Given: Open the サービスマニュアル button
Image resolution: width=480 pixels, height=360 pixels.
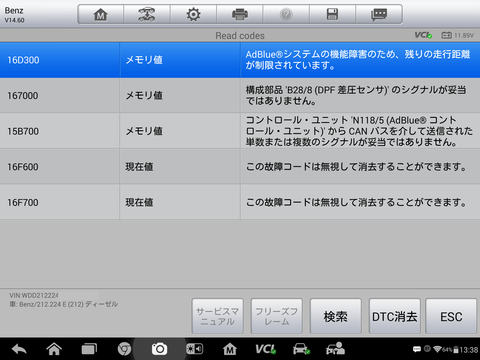Looking at the screenshot, I should pos(217,316).
